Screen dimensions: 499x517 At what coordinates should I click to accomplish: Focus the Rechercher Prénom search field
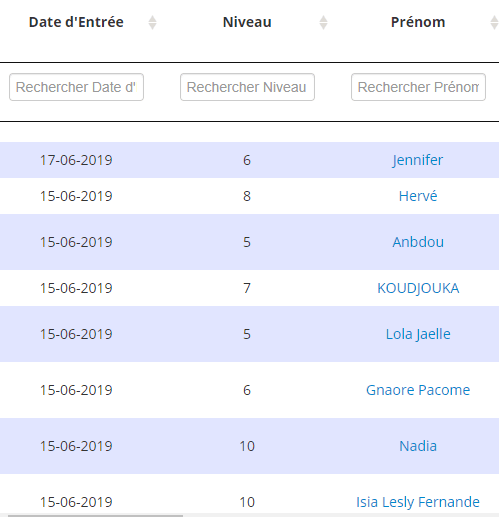[x=418, y=87]
